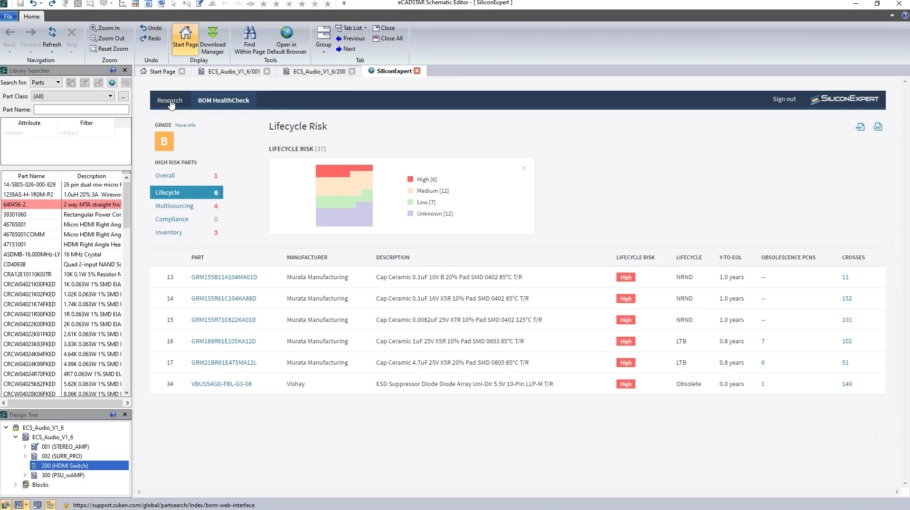The image size is (910, 510).
Task: Close the lifecycle risk chart card
Action: point(524,168)
